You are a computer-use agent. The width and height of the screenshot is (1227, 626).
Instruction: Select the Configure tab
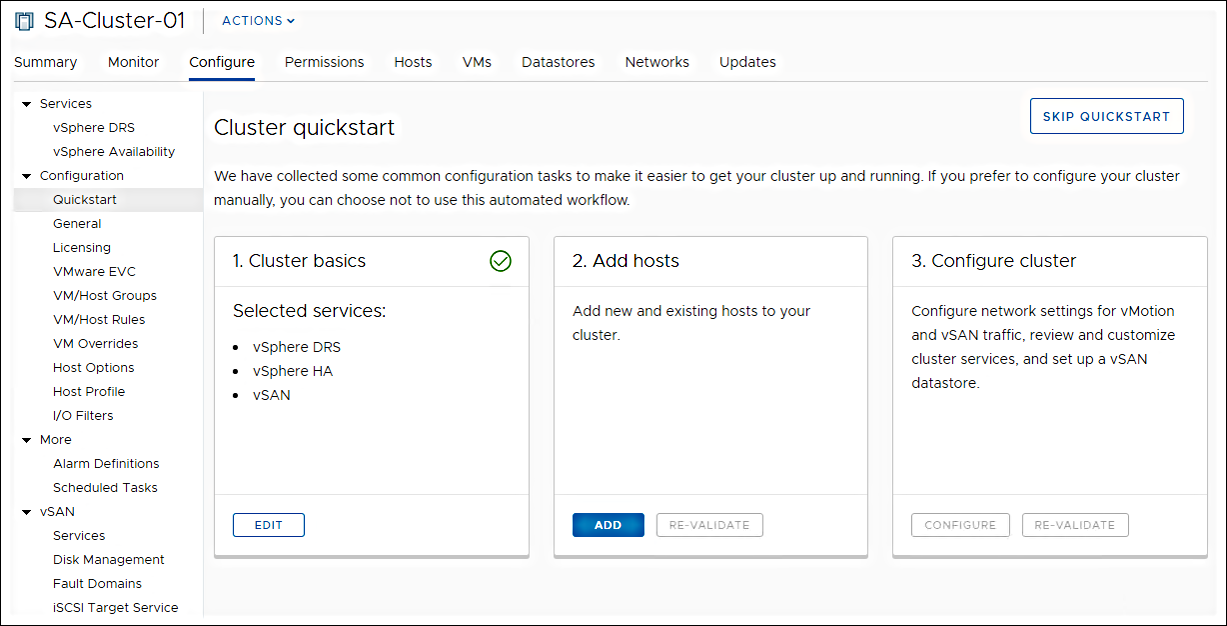(222, 62)
